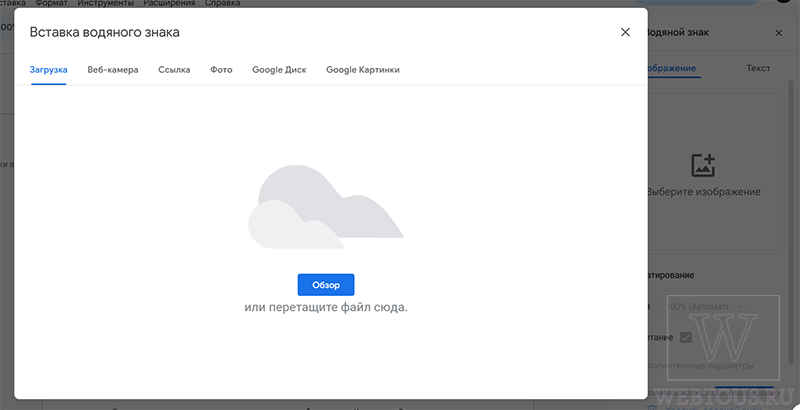Select the Загрузка tab
Screen dimensions: 800x410
point(48,70)
